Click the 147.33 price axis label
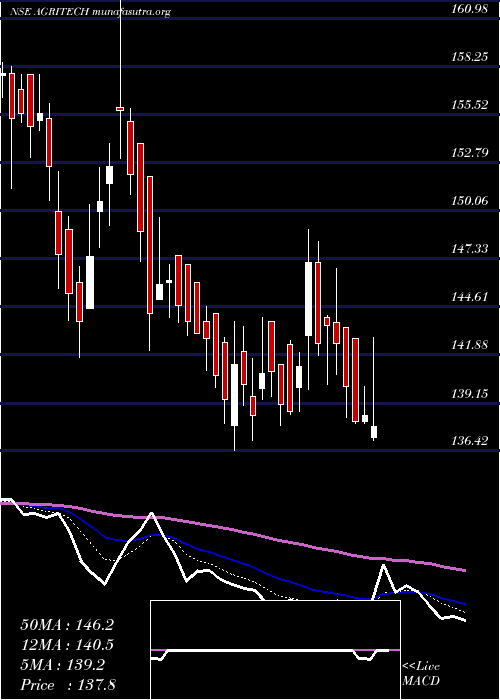The image size is (500, 700). click(469, 249)
